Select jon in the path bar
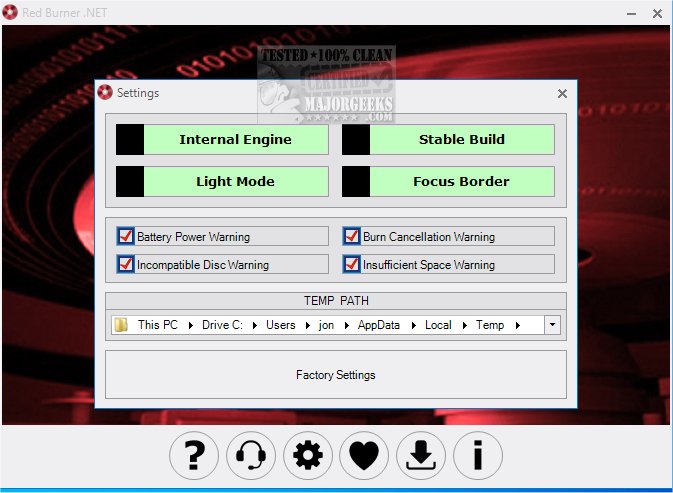The image size is (673, 493). tap(326, 325)
